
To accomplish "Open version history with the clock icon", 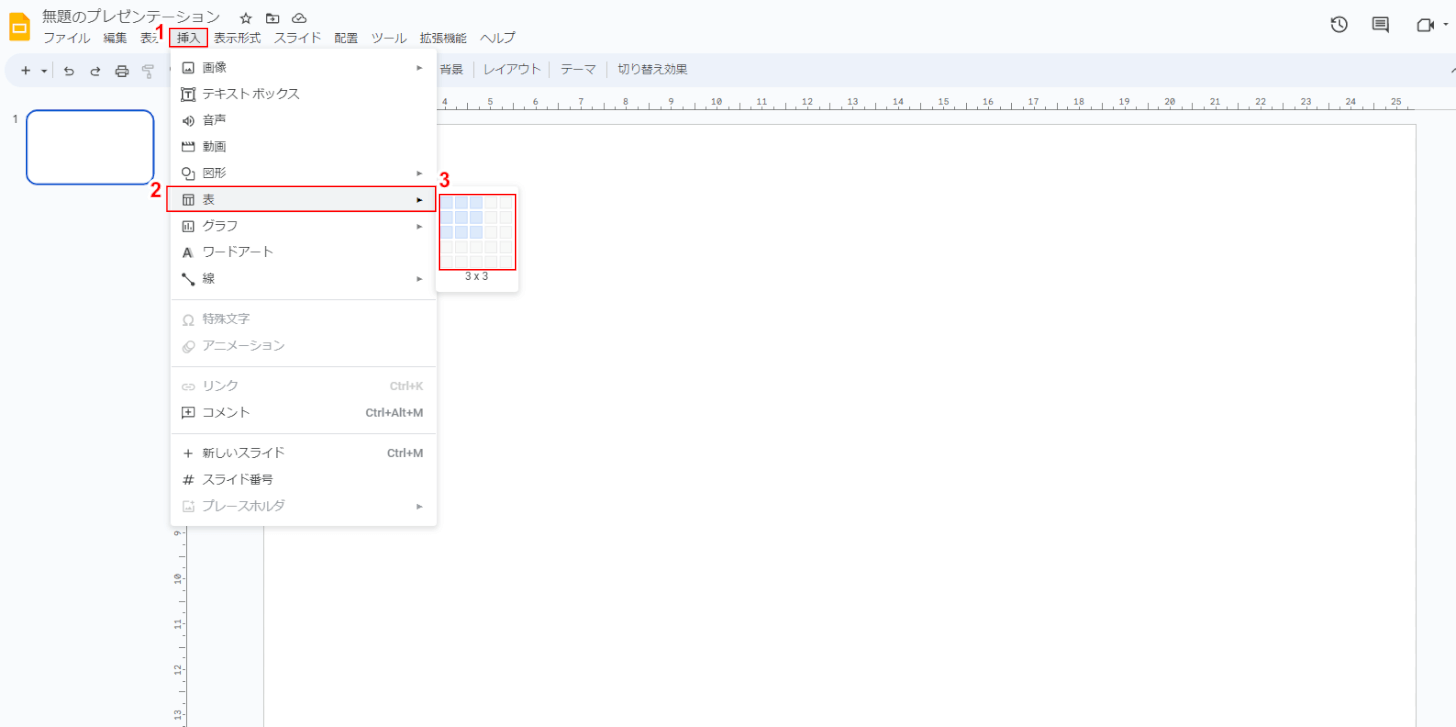I will (1339, 25).
